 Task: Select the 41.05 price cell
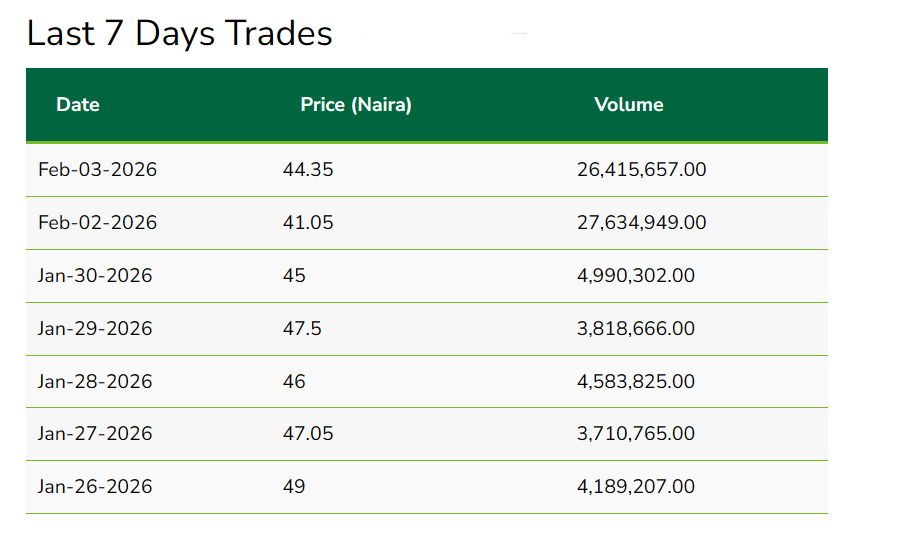click(x=308, y=223)
